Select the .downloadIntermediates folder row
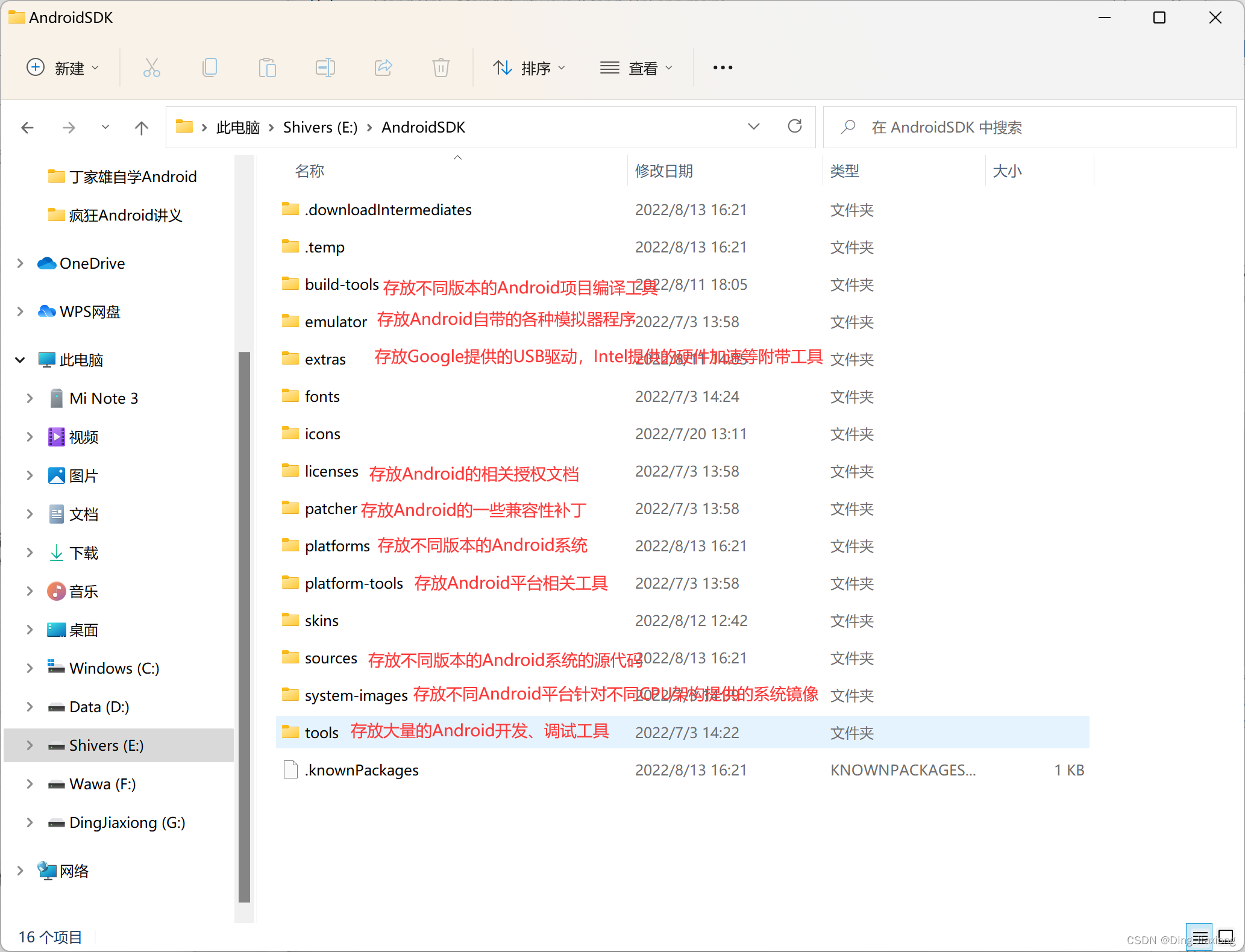1245x952 pixels. pyautogui.click(x=683, y=210)
